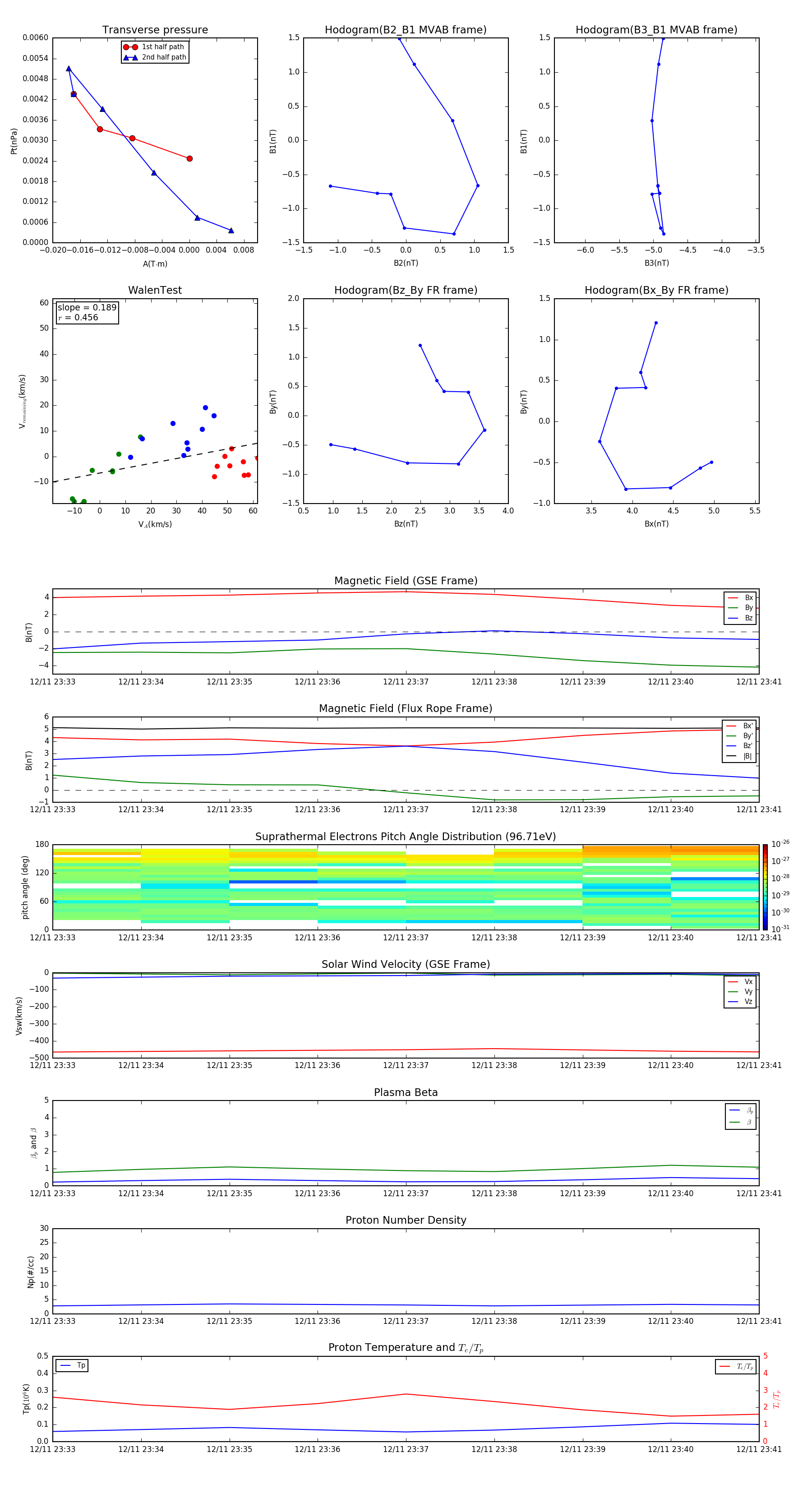
Task: Click 'Proton Number Density' plot title
Action: coord(406,1220)
